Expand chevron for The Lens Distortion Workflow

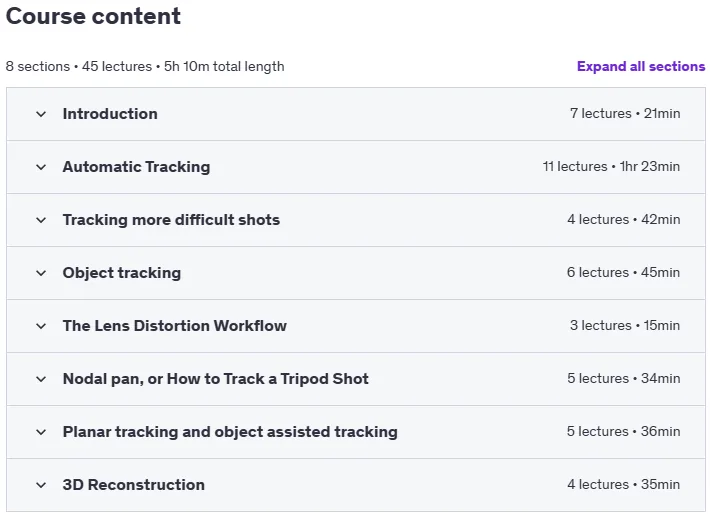(x=41, y=326)
